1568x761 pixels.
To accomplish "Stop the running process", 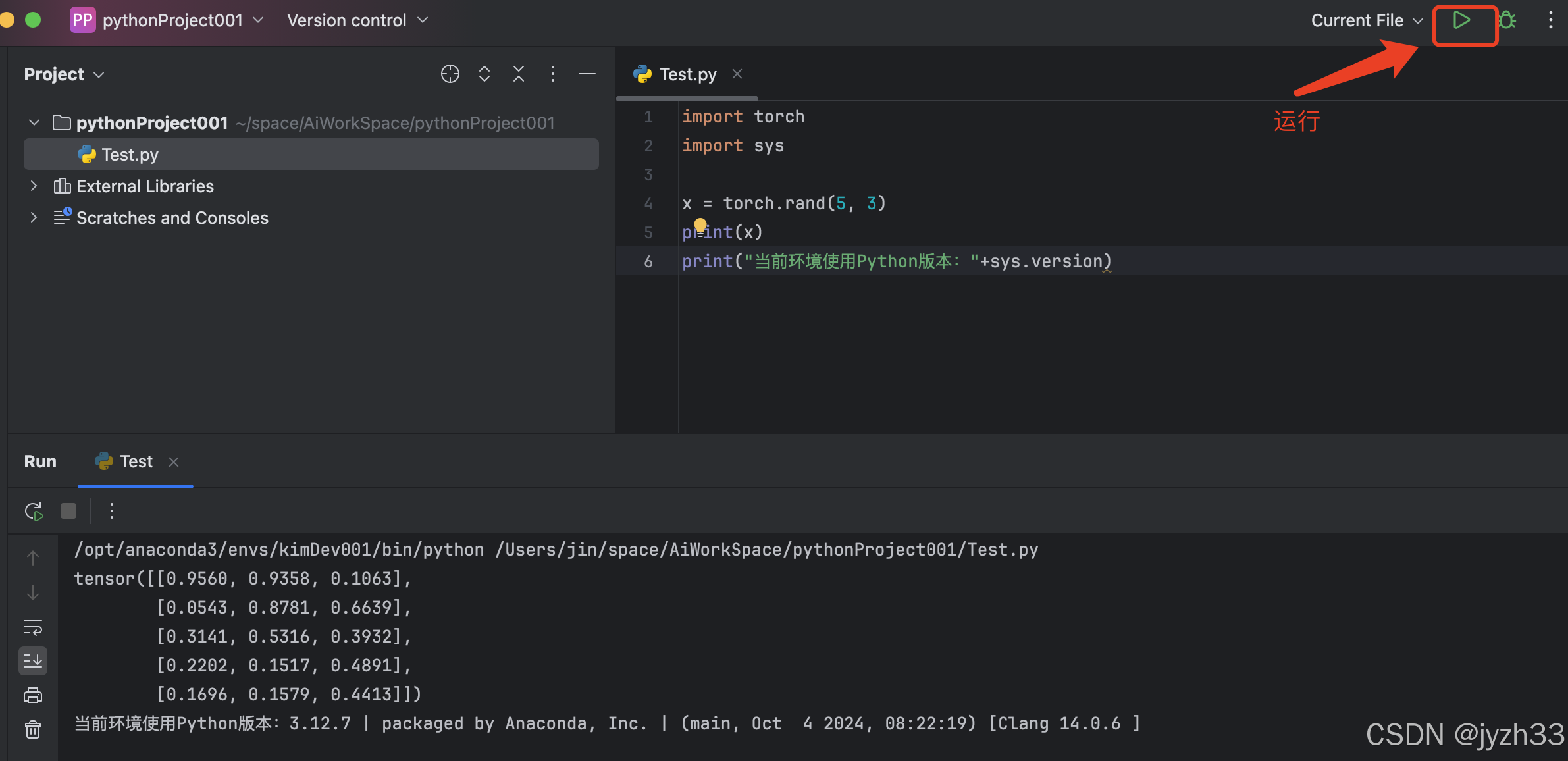I will [x=68, y=511].
